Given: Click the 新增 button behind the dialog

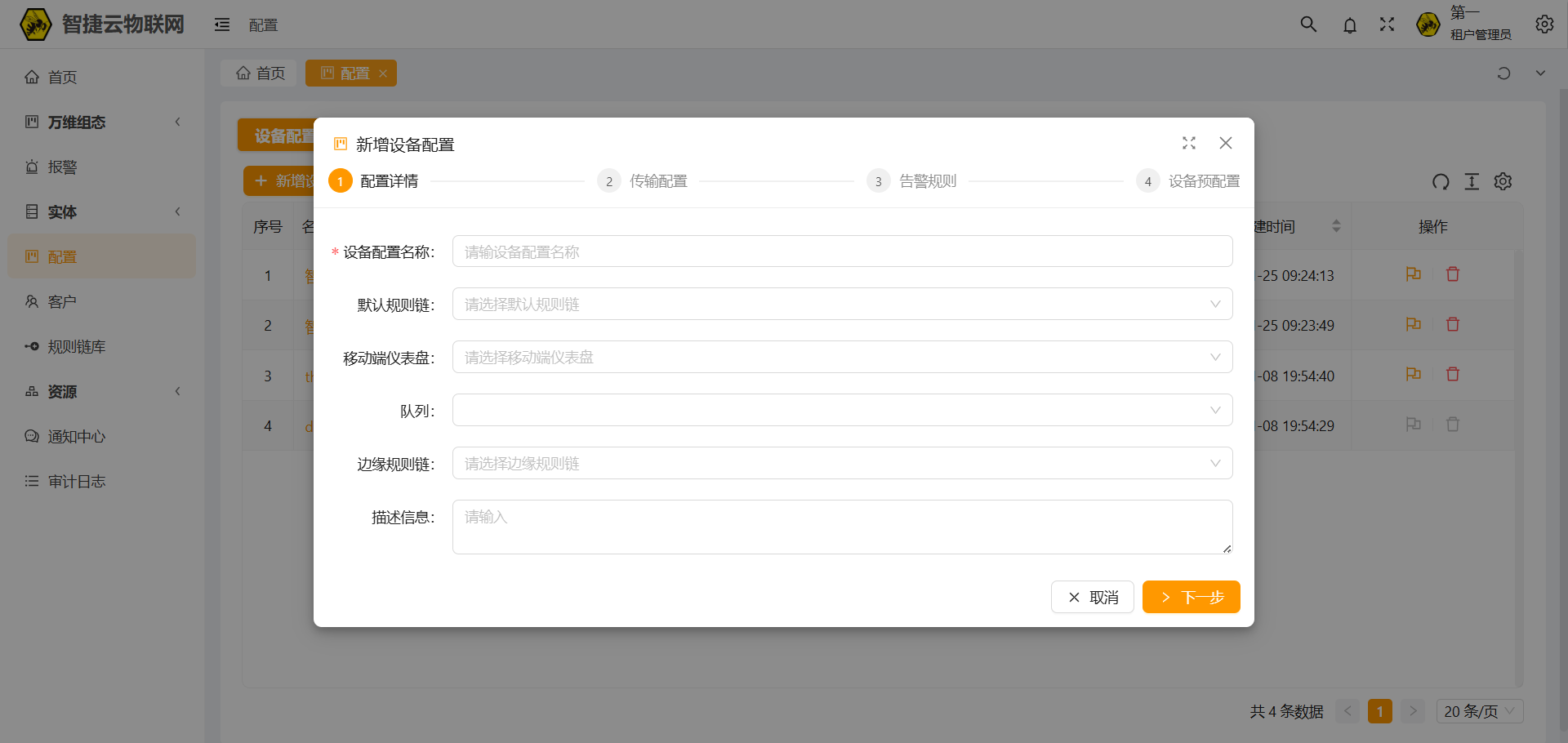Looking at the screenshot, I should (278, 181).
